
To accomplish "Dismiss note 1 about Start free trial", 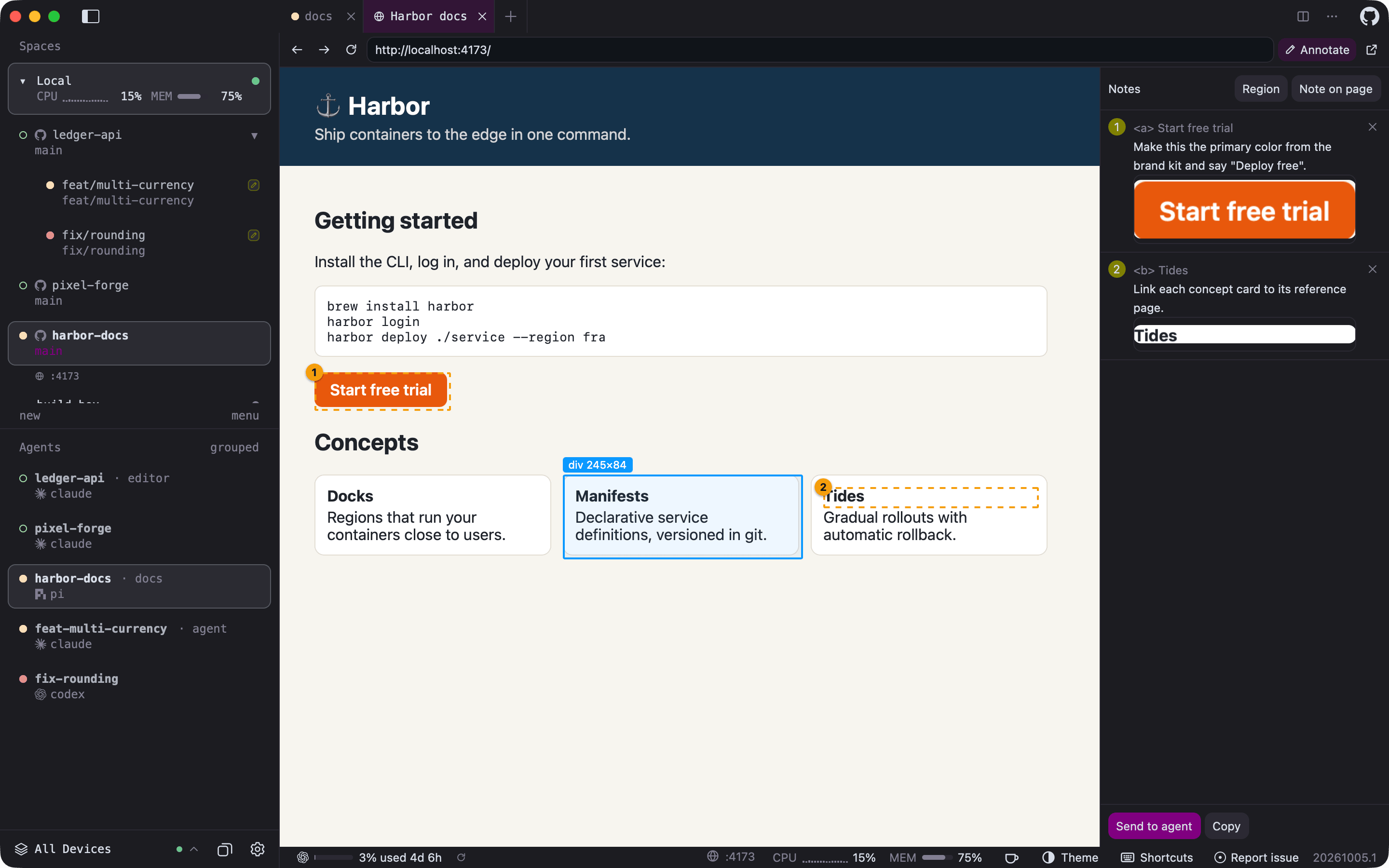I will [1372, 127].
